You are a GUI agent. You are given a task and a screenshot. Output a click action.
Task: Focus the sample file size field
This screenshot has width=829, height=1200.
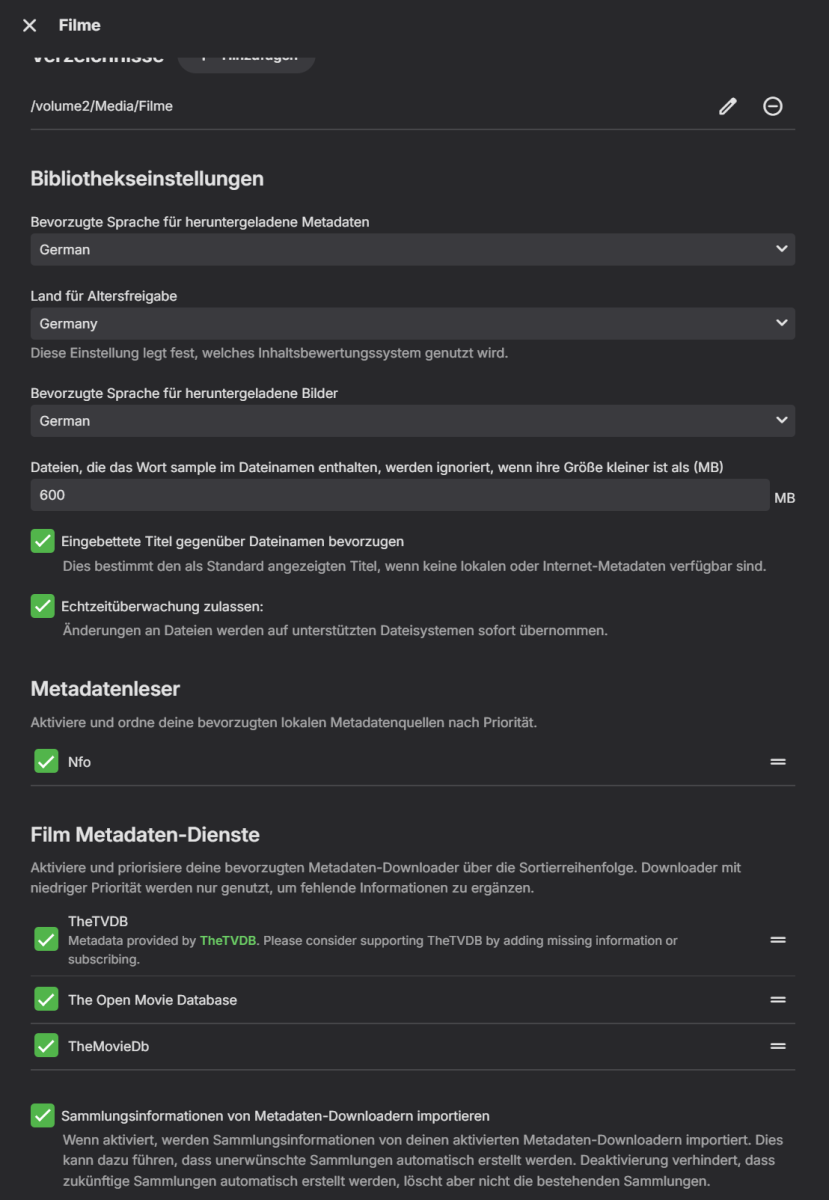point(399,495)
